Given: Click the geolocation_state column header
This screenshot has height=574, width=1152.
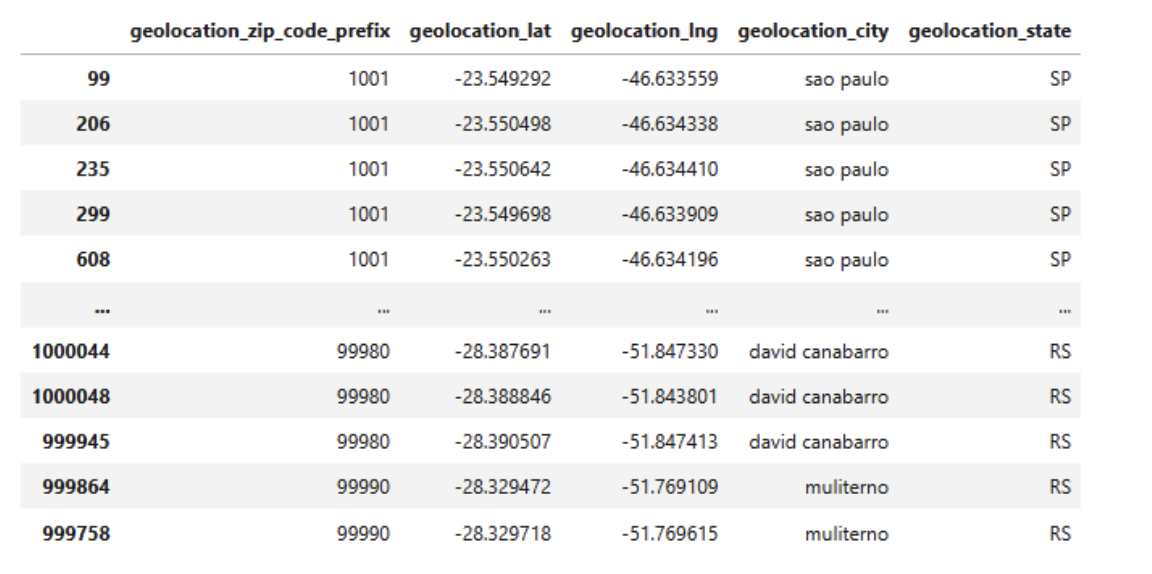Looking at the screenshot, I should click(990, 32).
